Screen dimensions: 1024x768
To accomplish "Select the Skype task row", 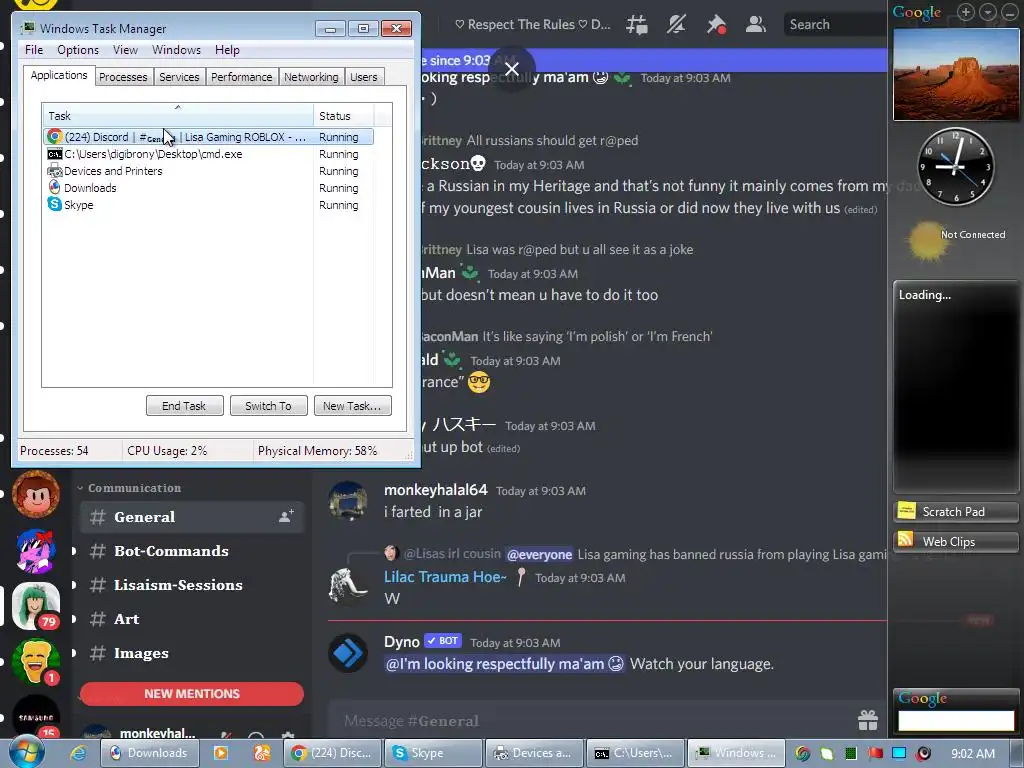I will point(208,205).
